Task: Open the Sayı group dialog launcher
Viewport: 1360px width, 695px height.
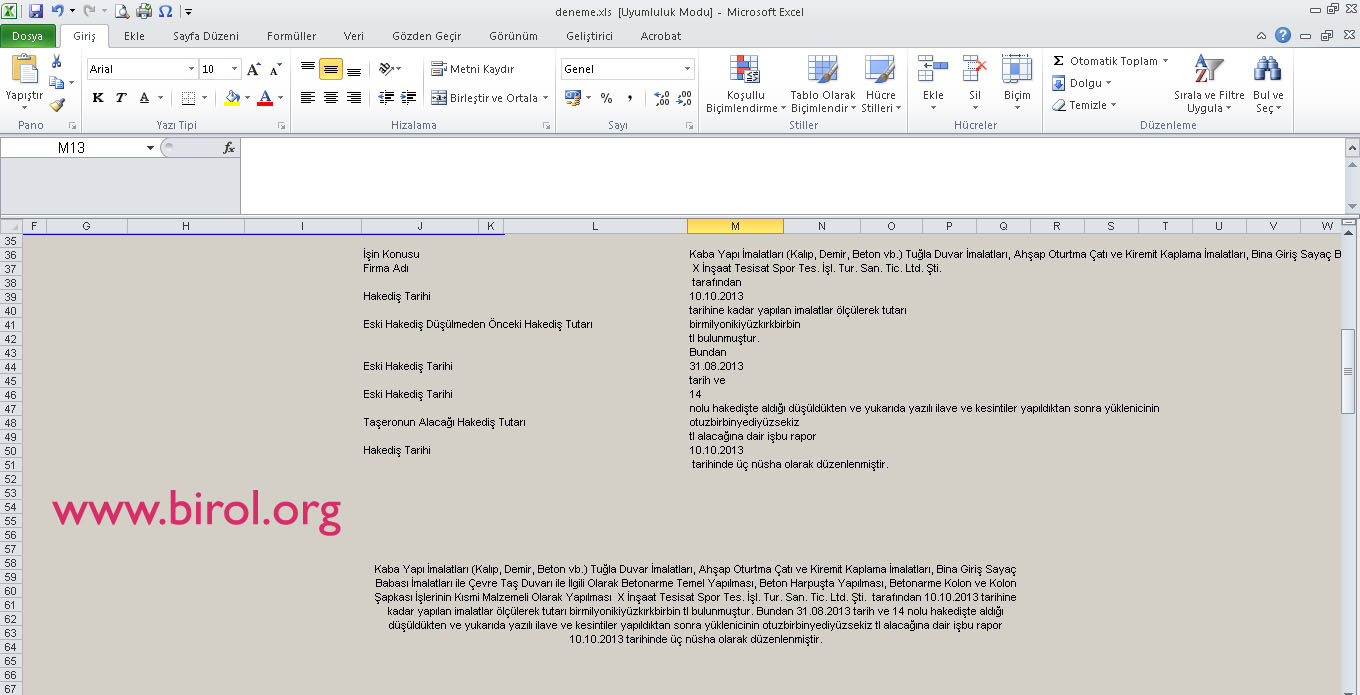Action: pos(690,126)
